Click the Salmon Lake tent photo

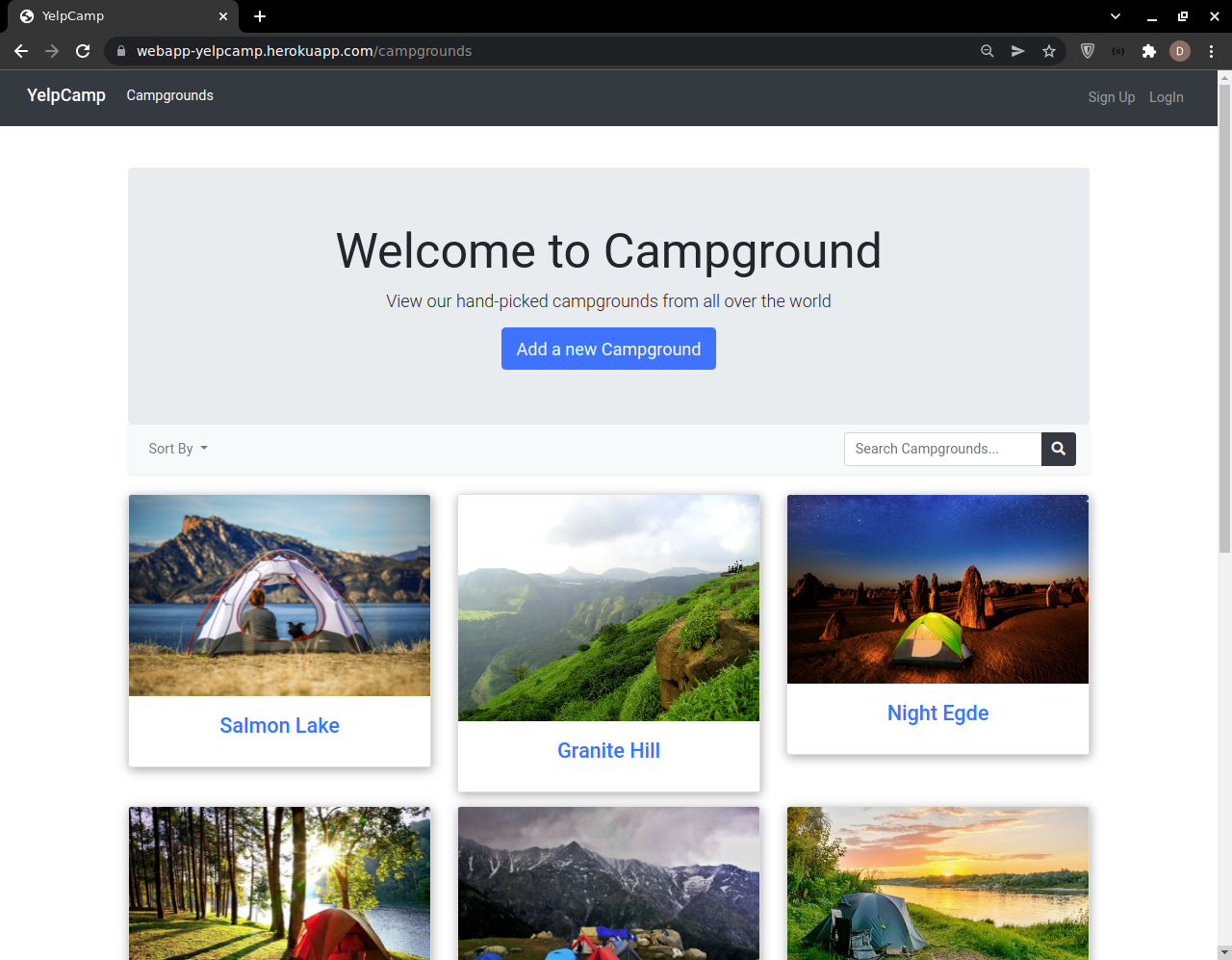click(279, 595)
